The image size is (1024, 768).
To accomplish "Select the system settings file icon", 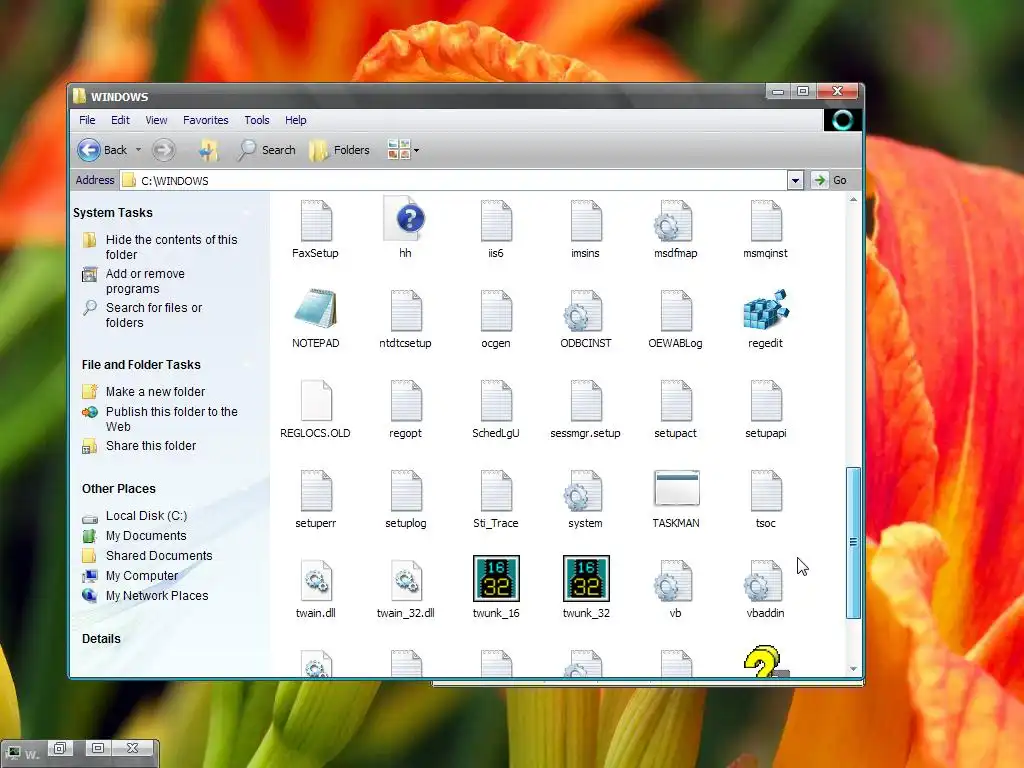I will (x=584, y=491).
